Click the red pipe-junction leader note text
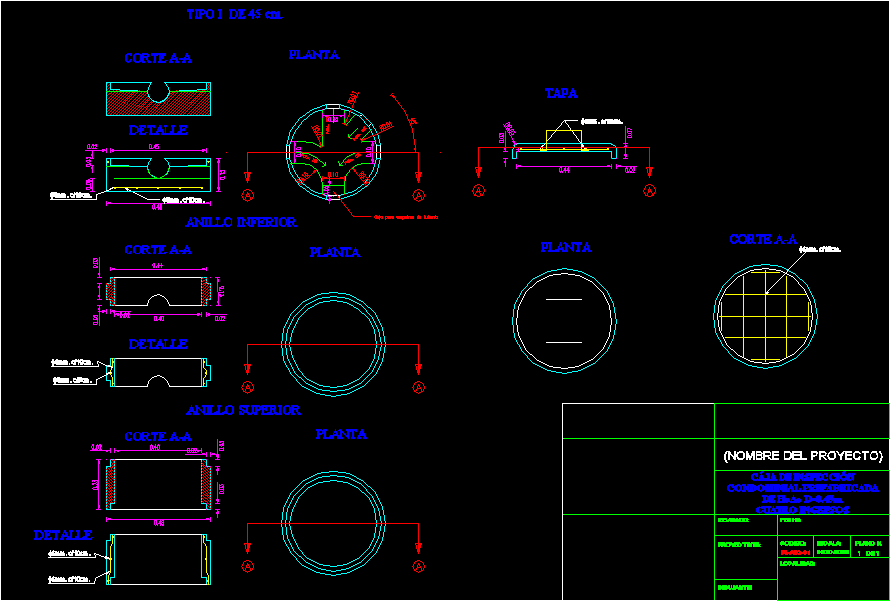This screenshot has width=890, height=601. click(406, 217)
